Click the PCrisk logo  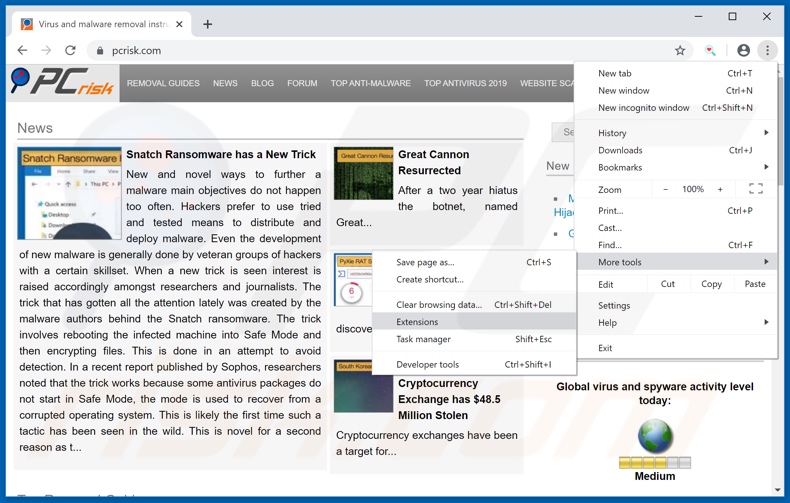pos(62,82)
